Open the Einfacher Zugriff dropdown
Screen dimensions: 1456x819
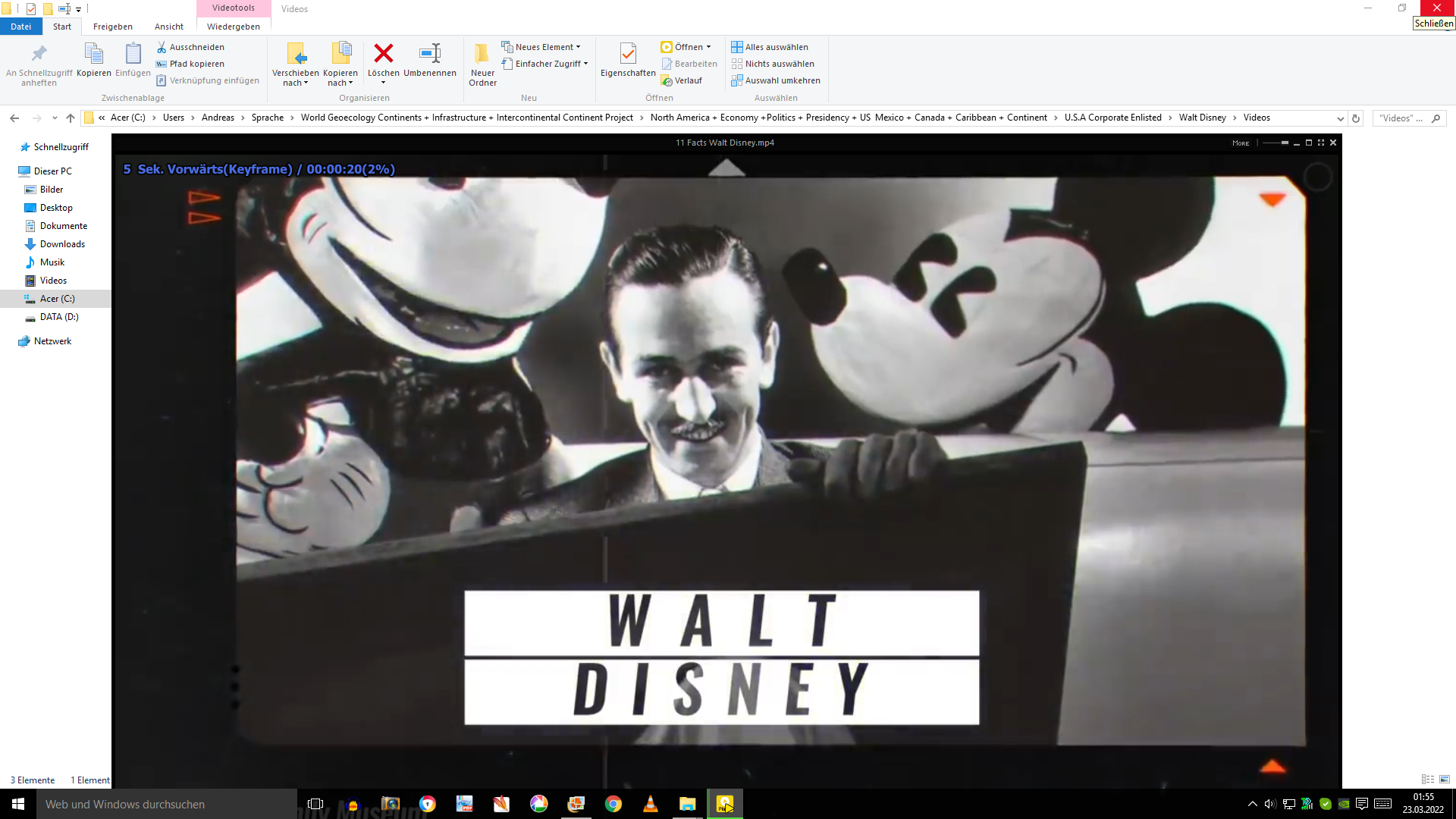[544, 64]
